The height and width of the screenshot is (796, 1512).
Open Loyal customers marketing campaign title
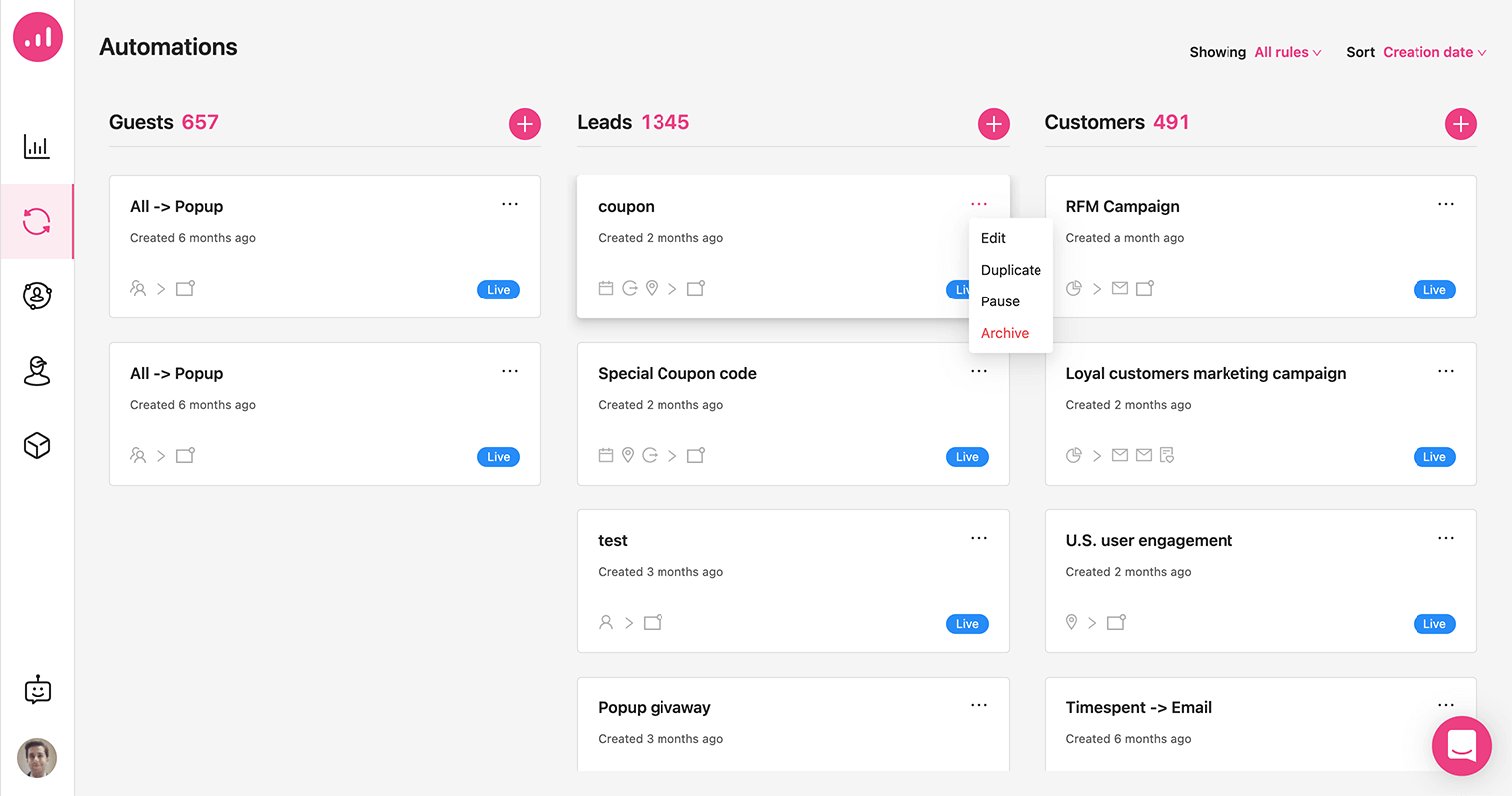pos(1206,373)
